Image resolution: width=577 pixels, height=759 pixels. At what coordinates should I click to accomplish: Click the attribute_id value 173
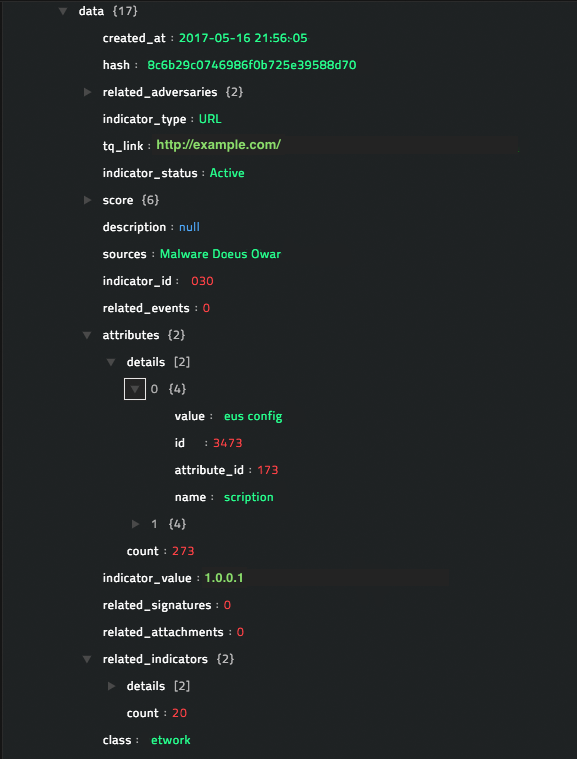pyautogui.click(x=268, y=470)
